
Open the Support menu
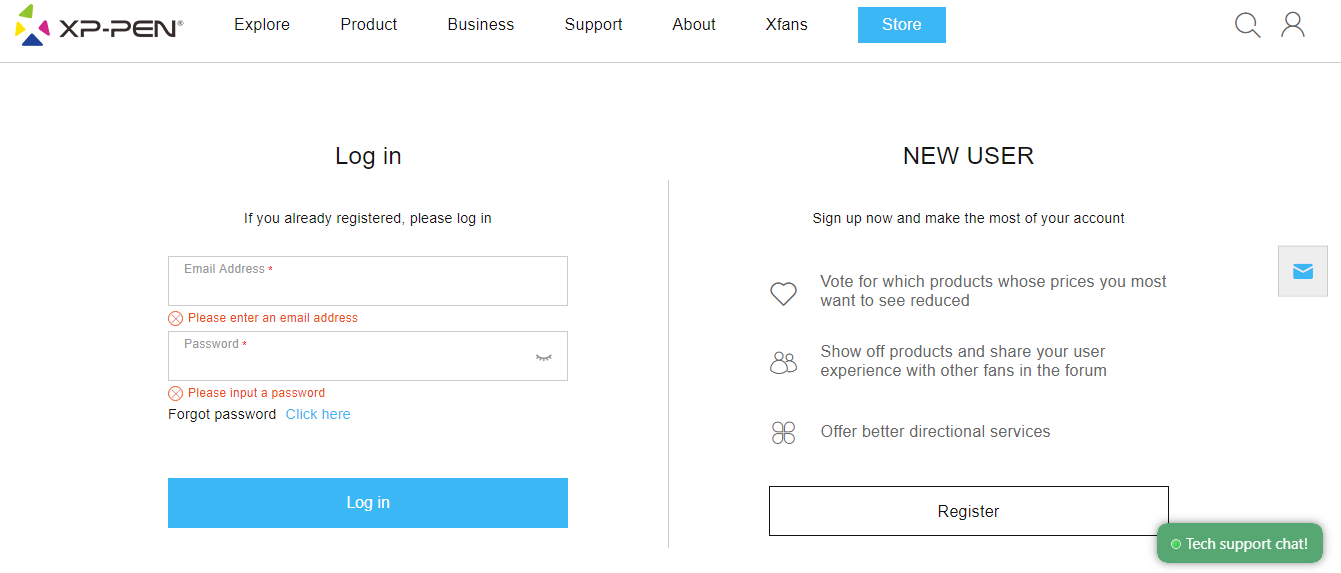[593, 25]
